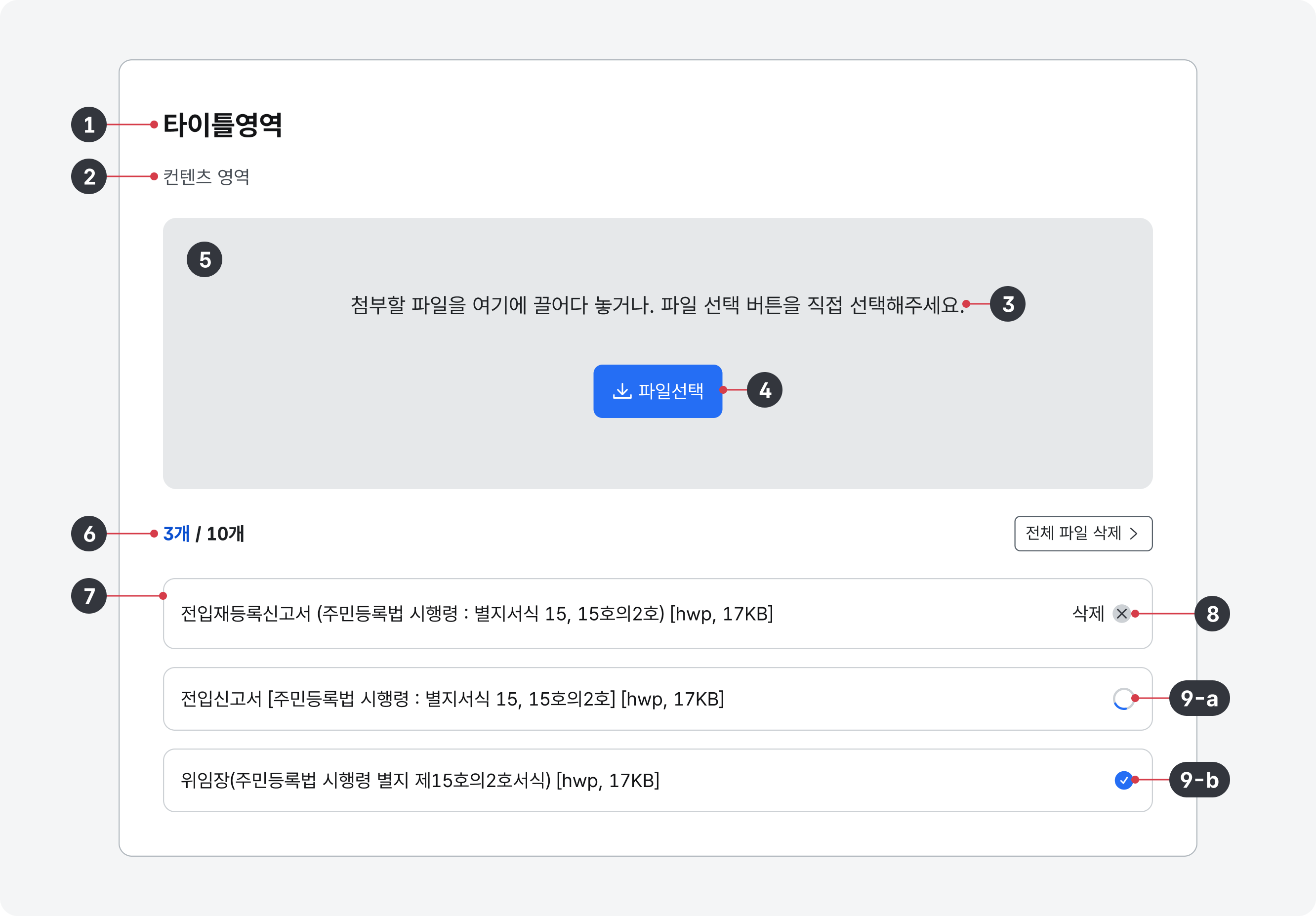Select the 전입신고서 [주민등록법 시행령 file name
The image size is (1316, 916).
click(x=452, y=699)
